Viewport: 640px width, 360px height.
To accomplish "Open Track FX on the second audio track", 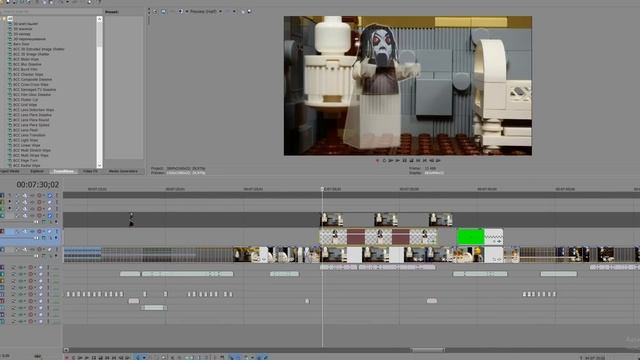I will tap(21, 274).
